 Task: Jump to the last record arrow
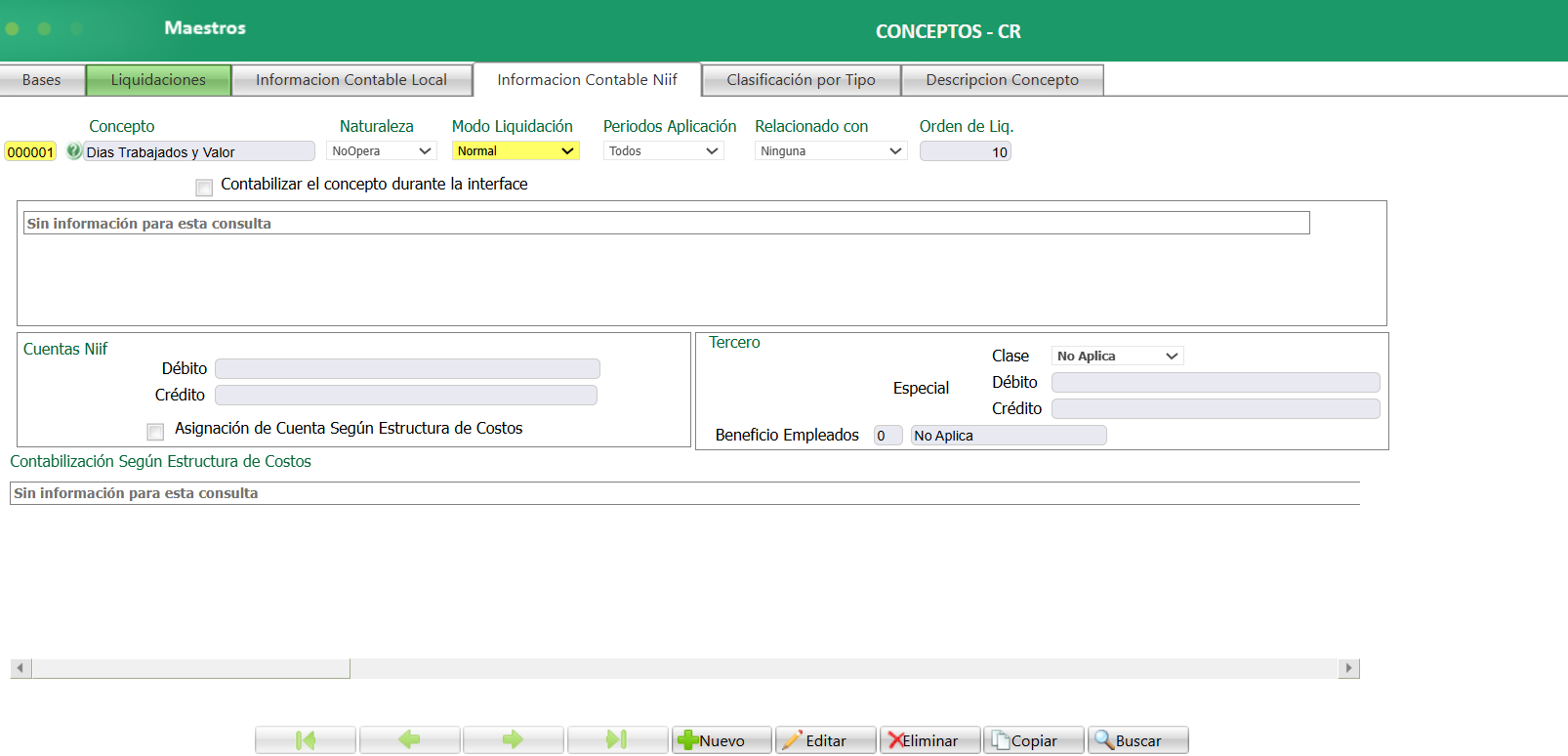[x=618, y=740]
